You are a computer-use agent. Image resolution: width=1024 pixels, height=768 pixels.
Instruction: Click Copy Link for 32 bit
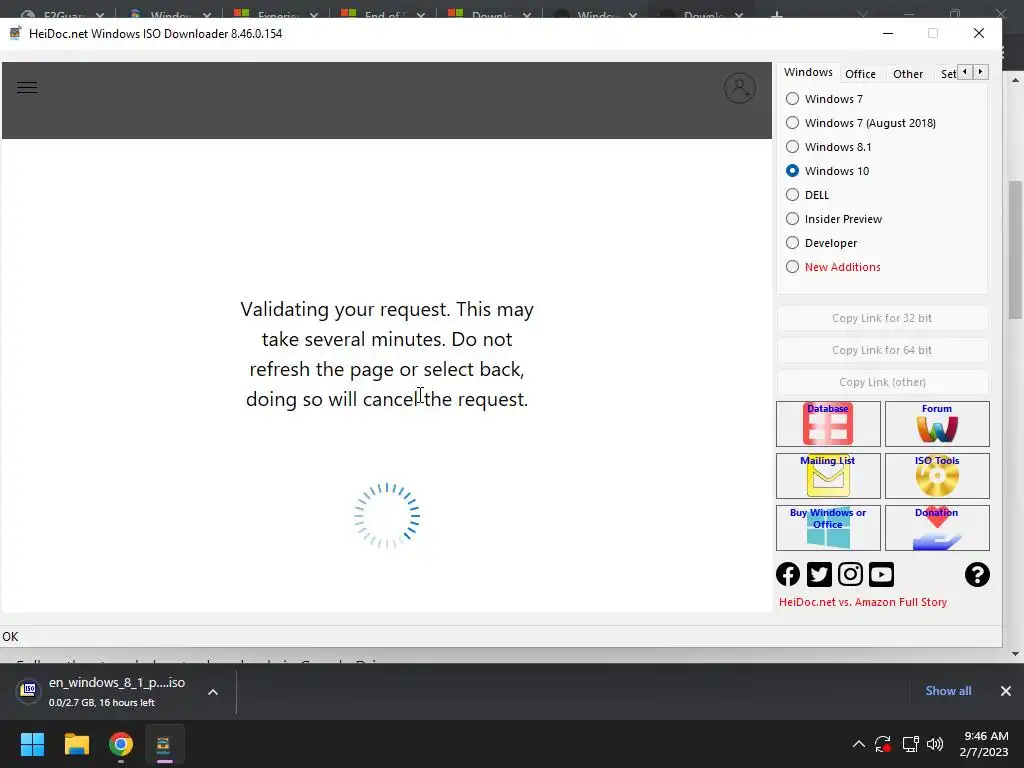coord(882,318)
